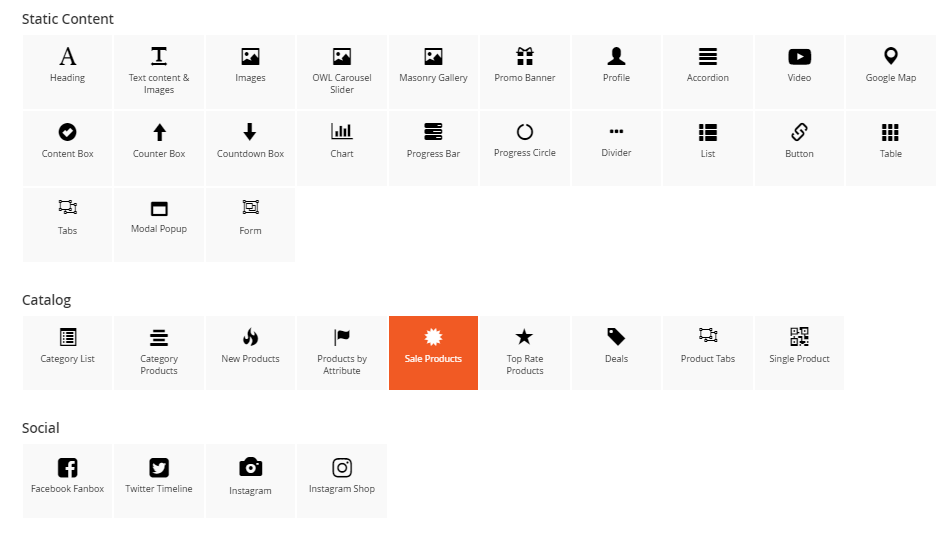Screen dimensions: 949x533
Task: Add an OWL Carousel Slider element
Action: coord(342,71)
